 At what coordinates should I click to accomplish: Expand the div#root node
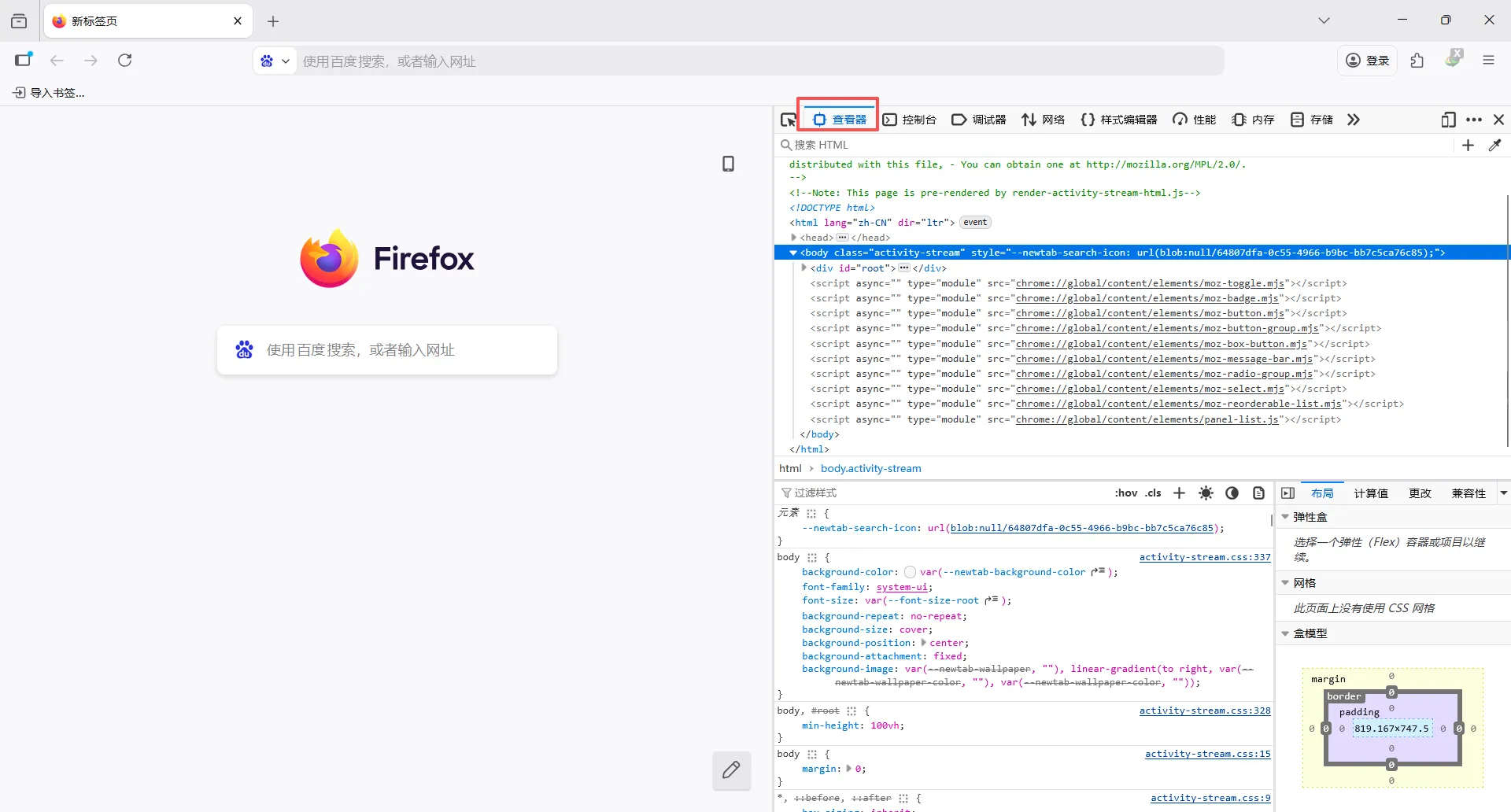point(804,268)
